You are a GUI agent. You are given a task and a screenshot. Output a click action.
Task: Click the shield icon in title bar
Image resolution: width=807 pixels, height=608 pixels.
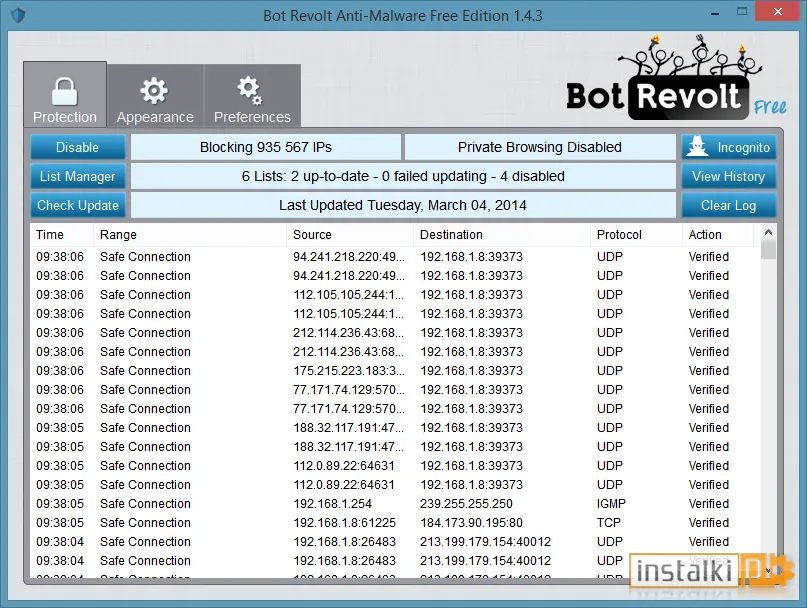click(19, 15)
